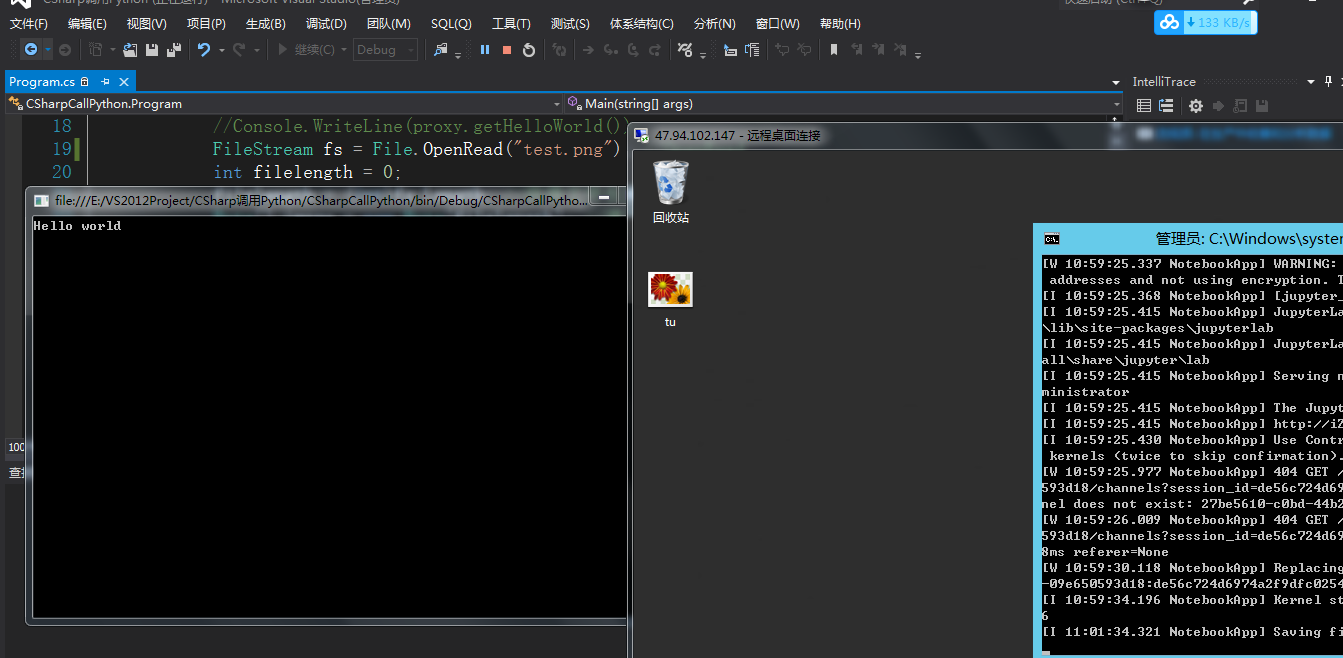
Task: Click the Decrease Indent toolbar icon
Action: (730, 49)
